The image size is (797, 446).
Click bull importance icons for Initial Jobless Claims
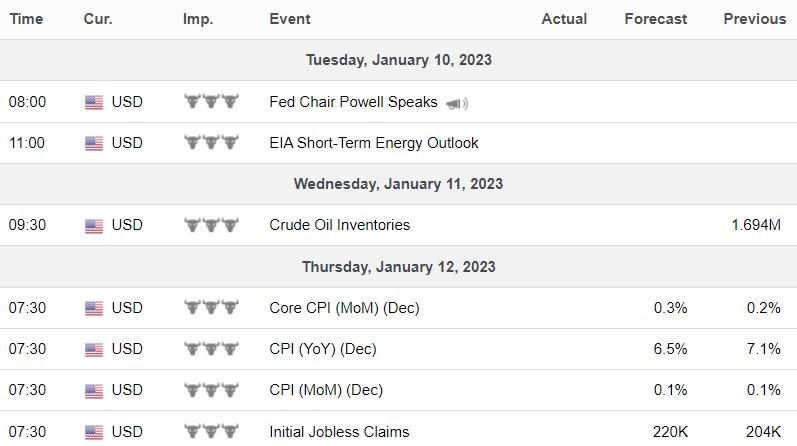pos(213,432)
